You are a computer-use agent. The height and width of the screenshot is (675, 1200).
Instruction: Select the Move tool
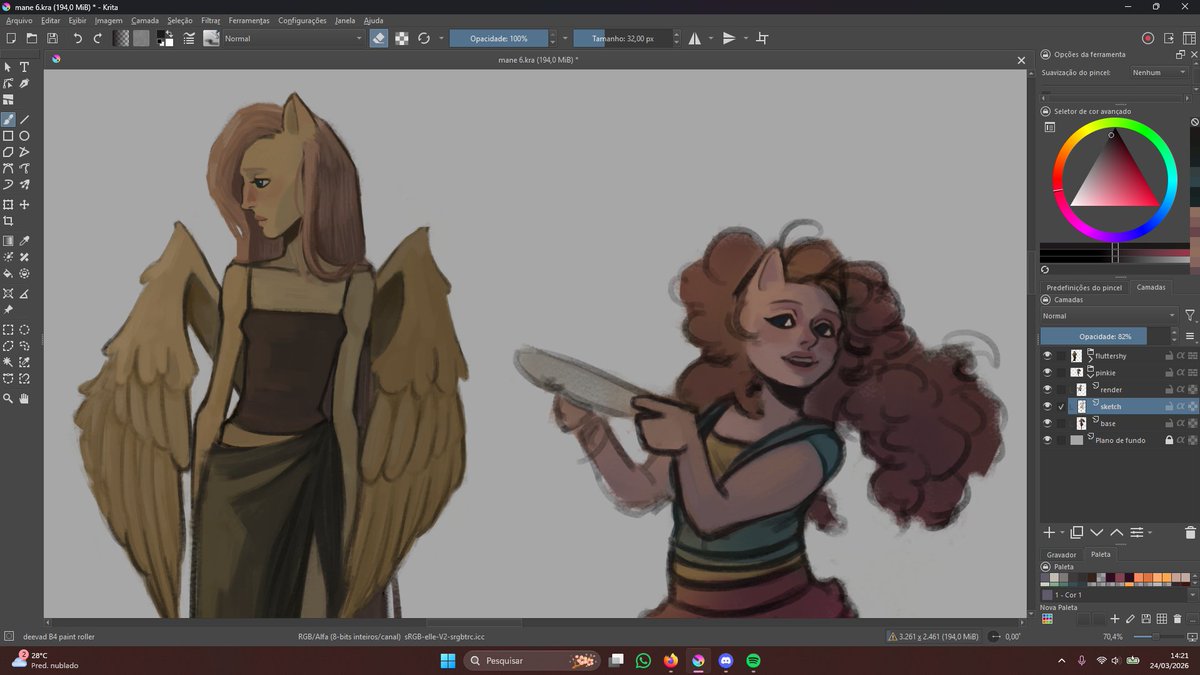coord(25,205)
